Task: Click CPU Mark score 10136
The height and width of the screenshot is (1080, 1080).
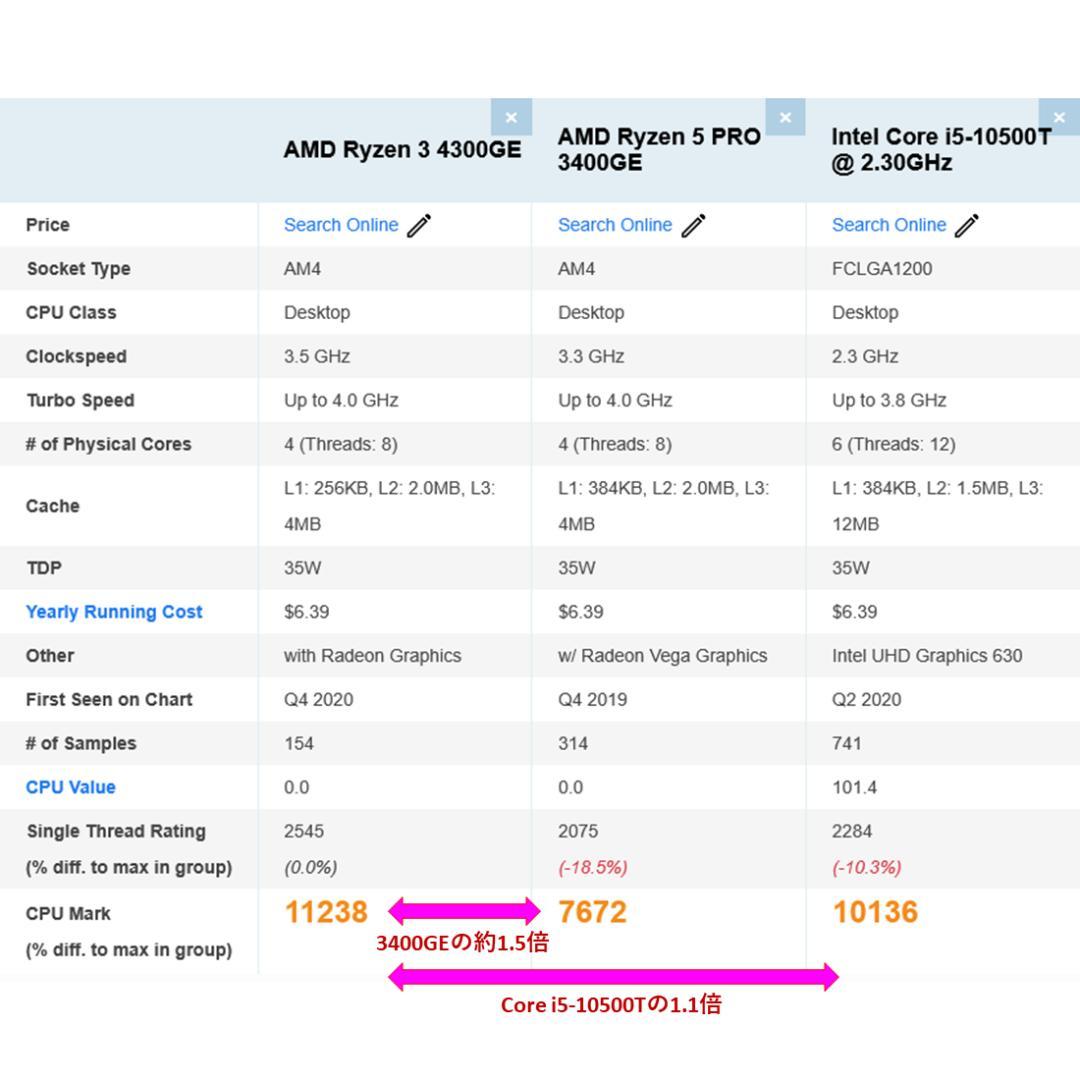Action: click(x=875, y=912)
